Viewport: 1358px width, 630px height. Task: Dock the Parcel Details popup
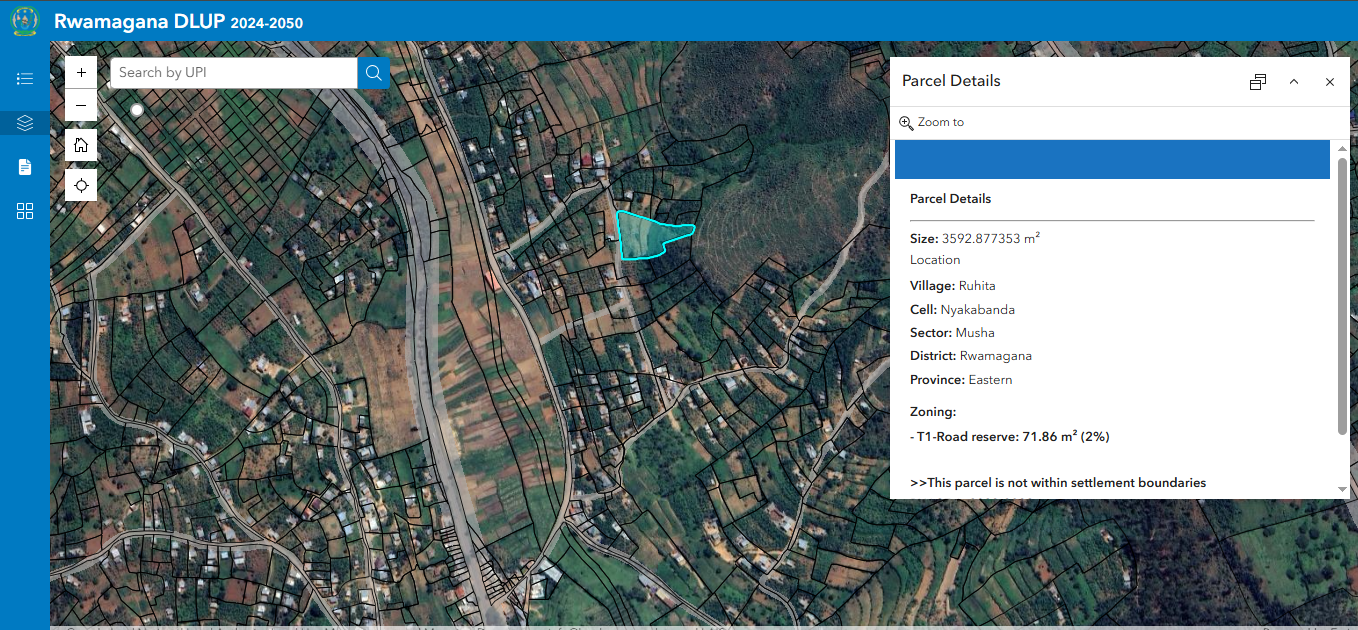(1258, 82)
